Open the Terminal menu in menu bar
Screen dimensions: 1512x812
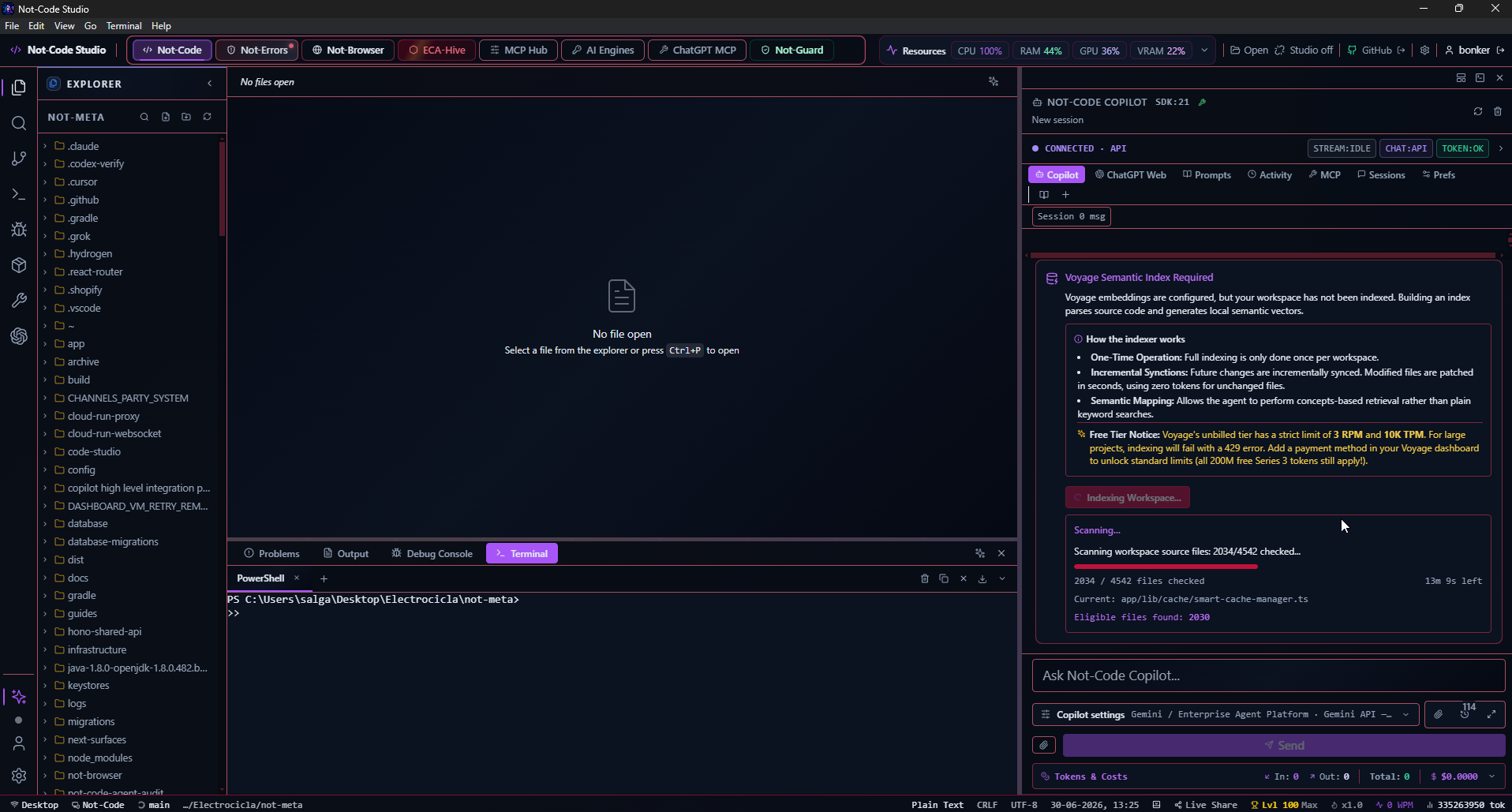[124, 26]
